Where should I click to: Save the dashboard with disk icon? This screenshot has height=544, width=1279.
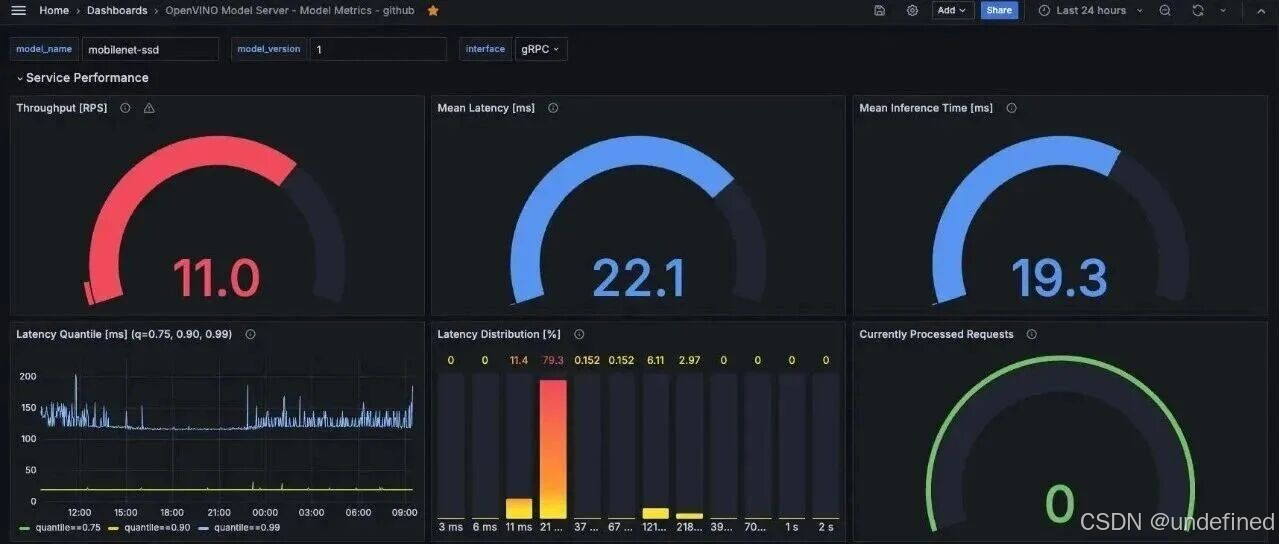[x=879, y=10]
